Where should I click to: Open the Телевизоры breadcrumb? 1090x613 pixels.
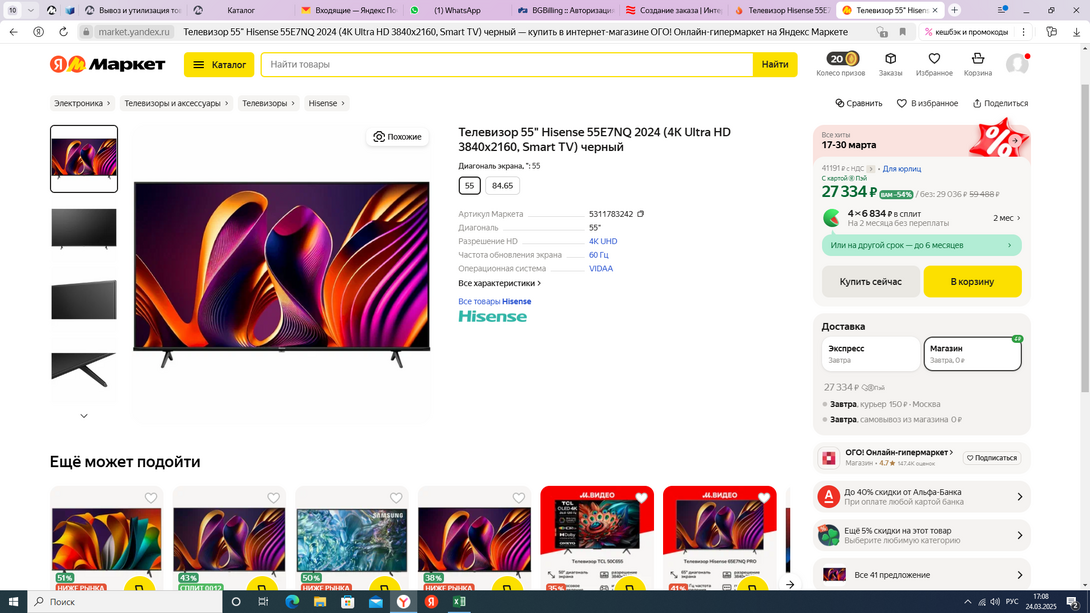[268, 103]
